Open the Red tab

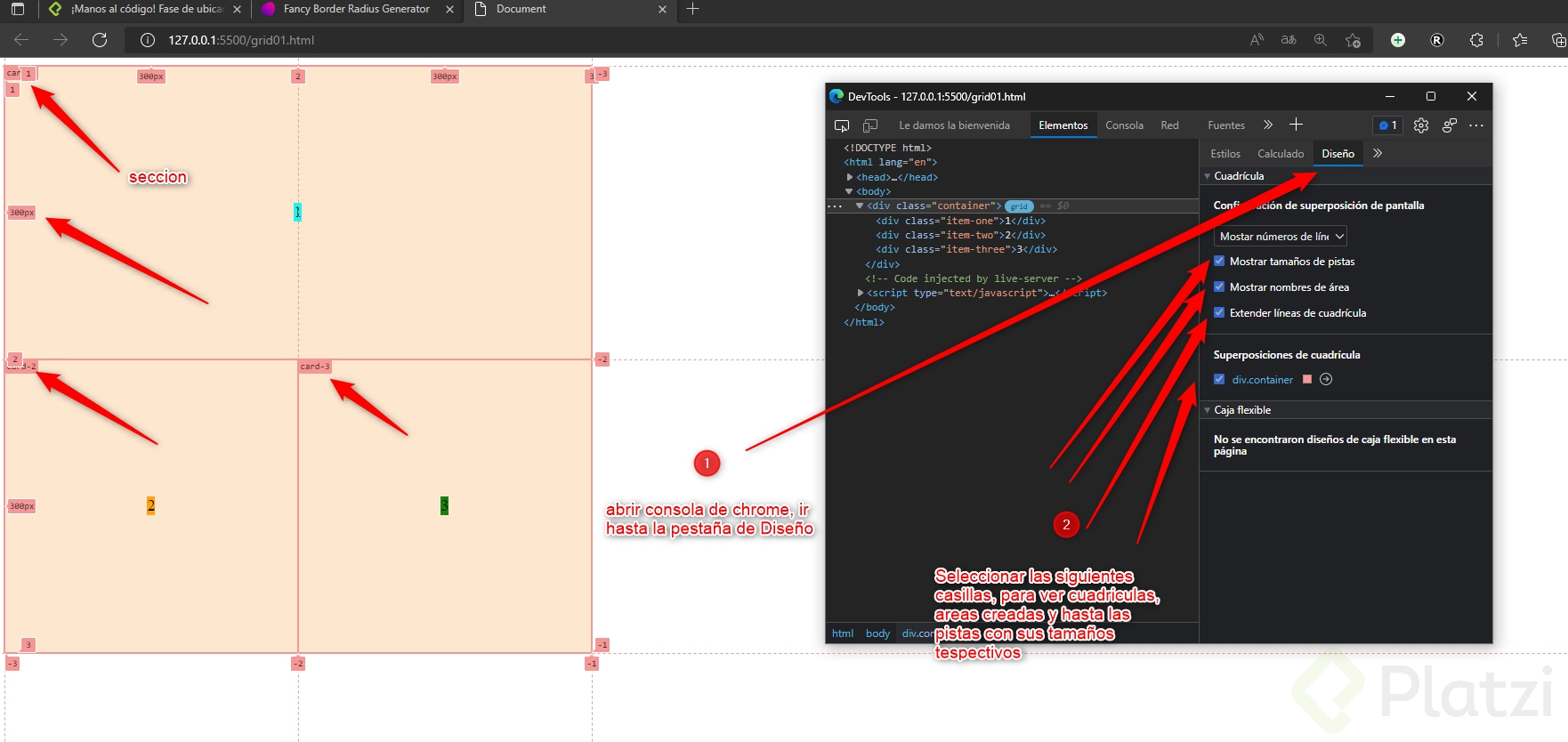pos(1170,125)
